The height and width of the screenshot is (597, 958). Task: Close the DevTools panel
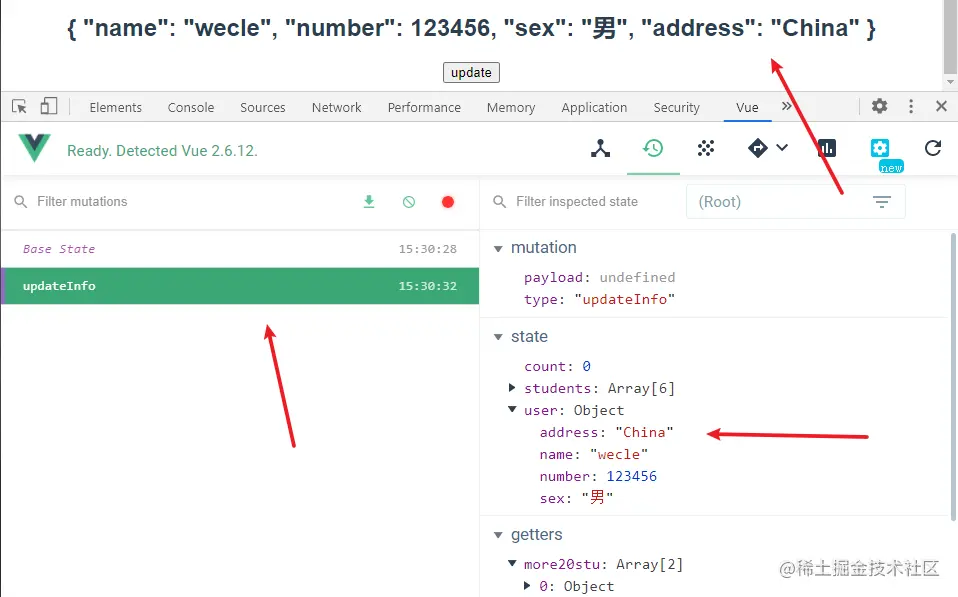coord(942,106)
